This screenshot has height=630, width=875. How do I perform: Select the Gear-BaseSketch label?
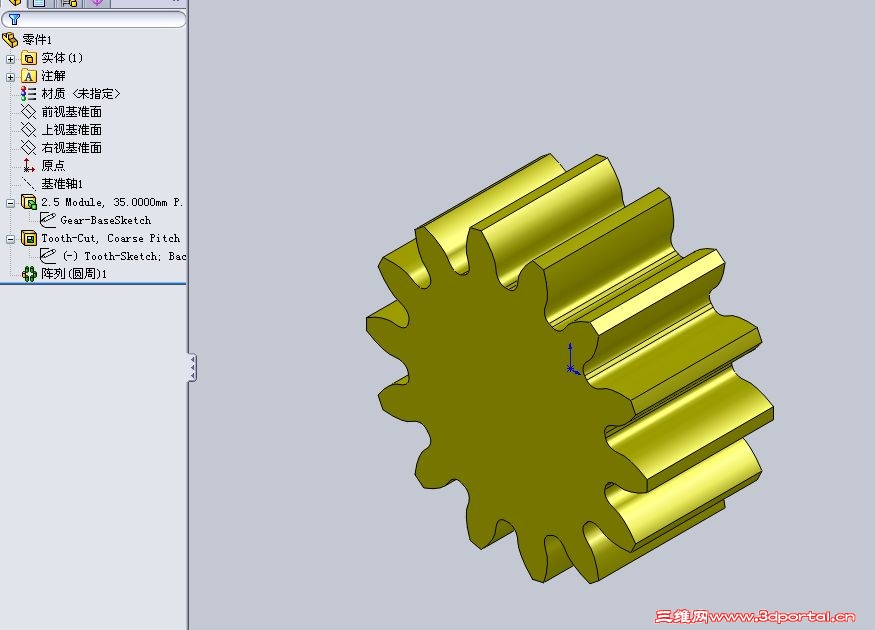pos(105,220)
